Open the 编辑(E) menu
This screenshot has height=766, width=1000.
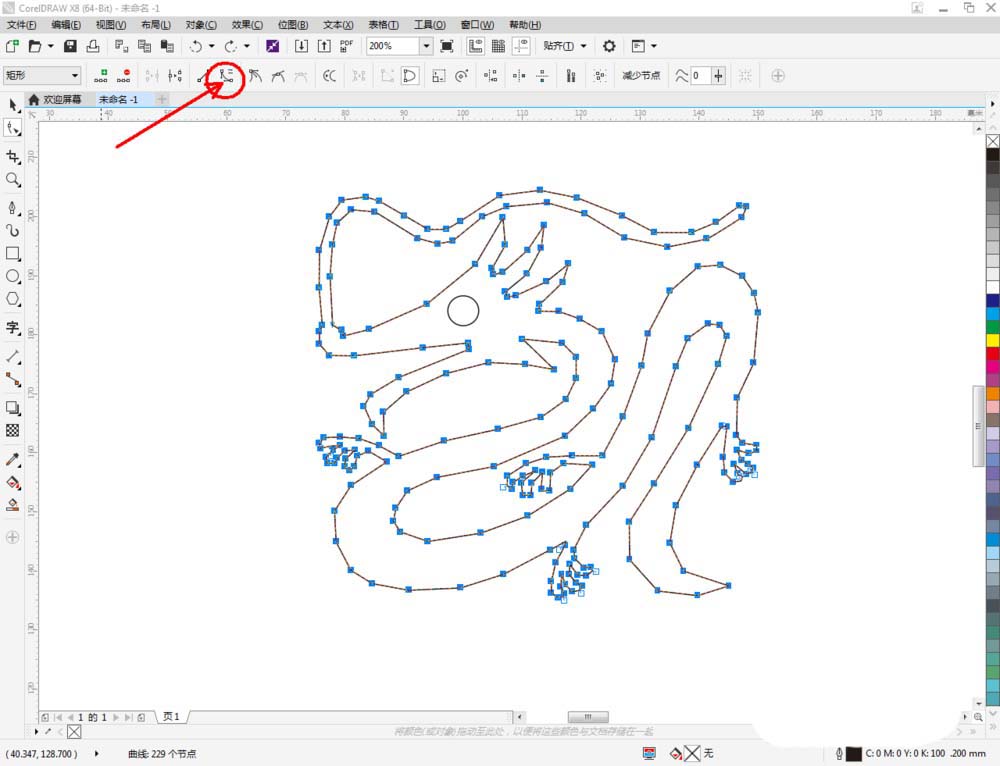tap(66, 25)
